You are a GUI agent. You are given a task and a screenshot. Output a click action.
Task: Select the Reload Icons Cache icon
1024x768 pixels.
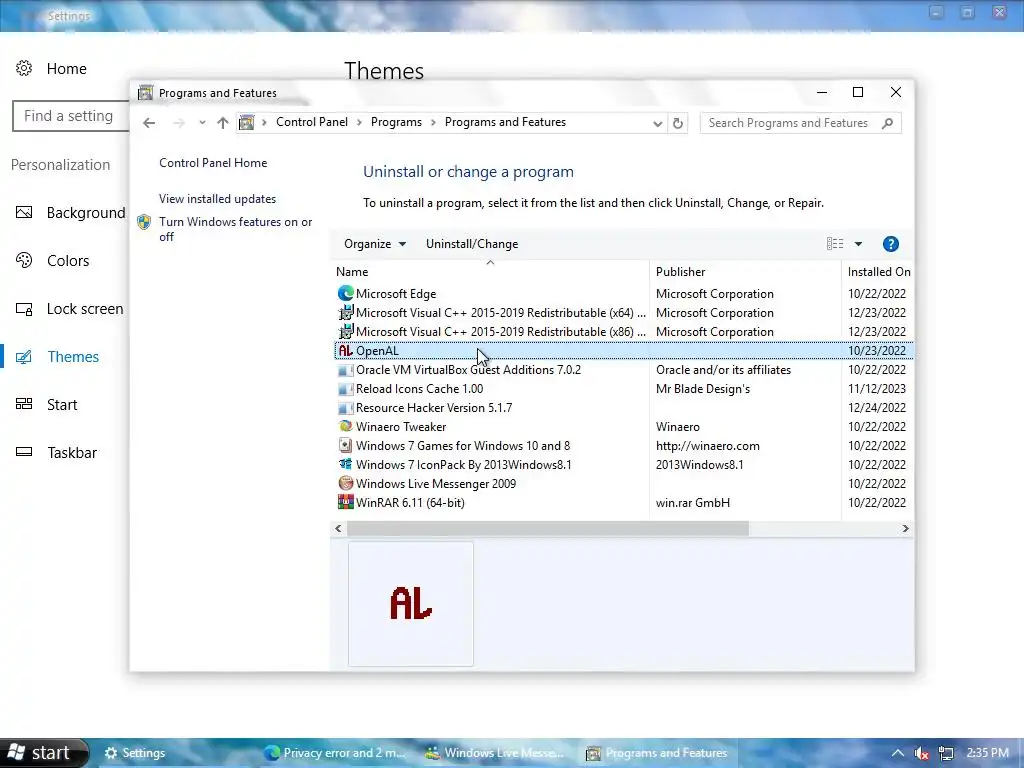click(x=345, y=389)
